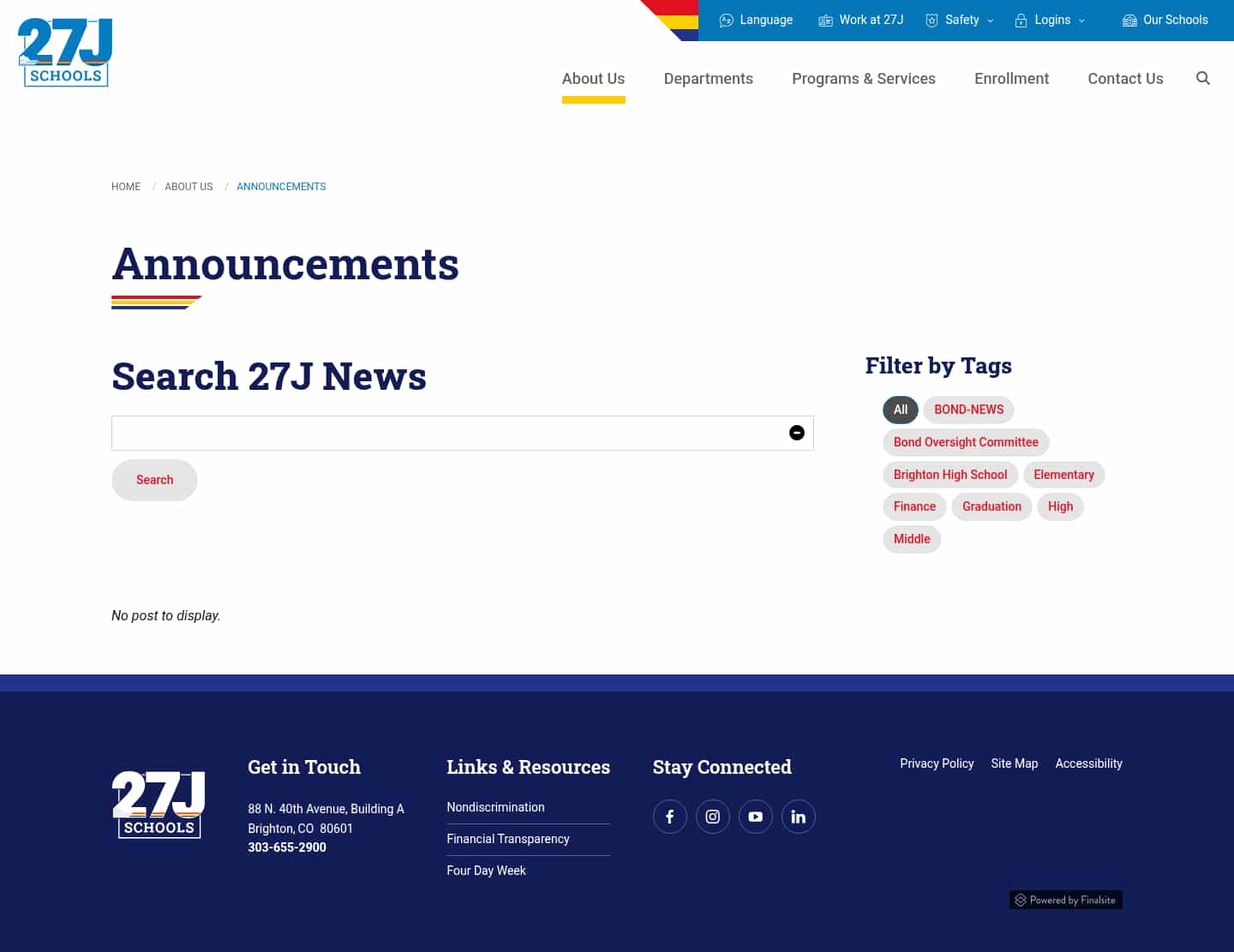
Task: Open the Programs & Services menu
Action: pos(864,79)
